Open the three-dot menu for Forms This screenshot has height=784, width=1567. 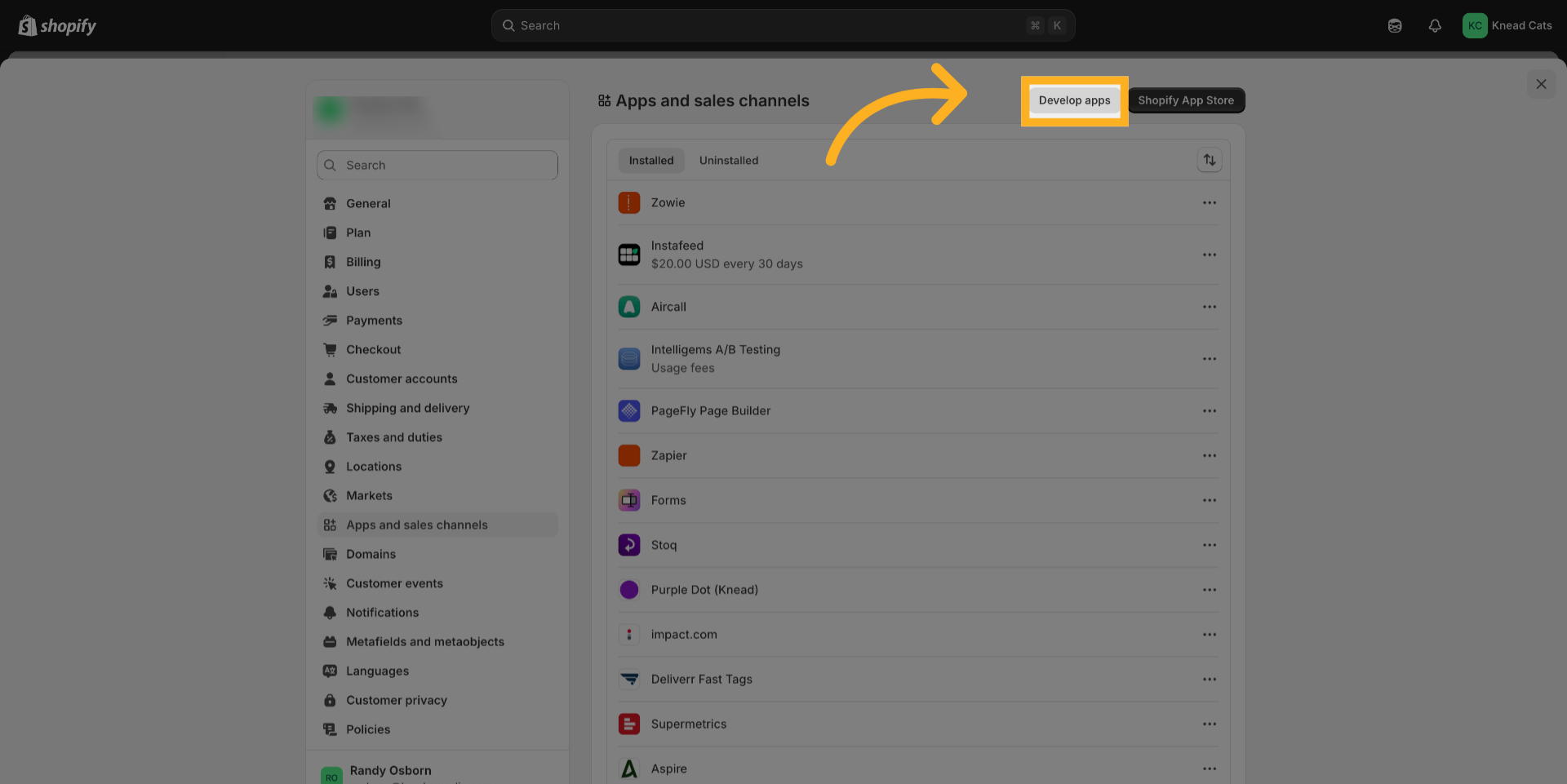1210,500
